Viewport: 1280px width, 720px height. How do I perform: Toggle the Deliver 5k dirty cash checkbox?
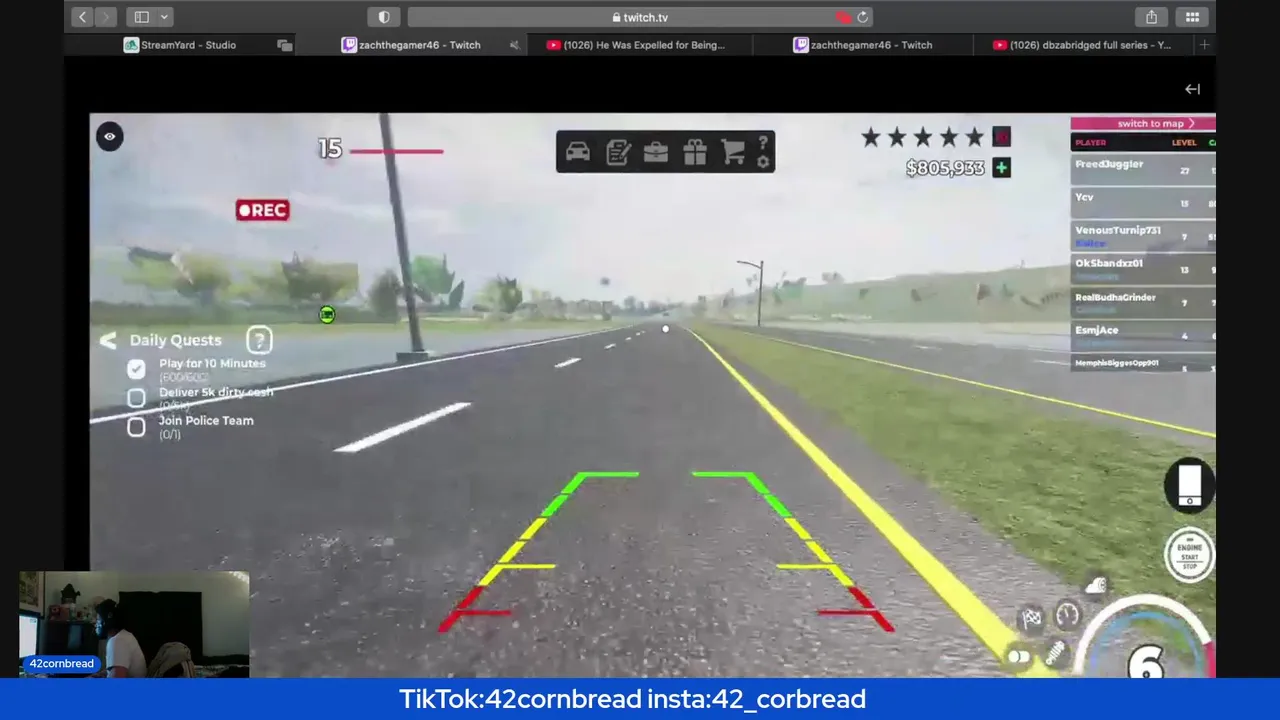[x=136, y=397]
